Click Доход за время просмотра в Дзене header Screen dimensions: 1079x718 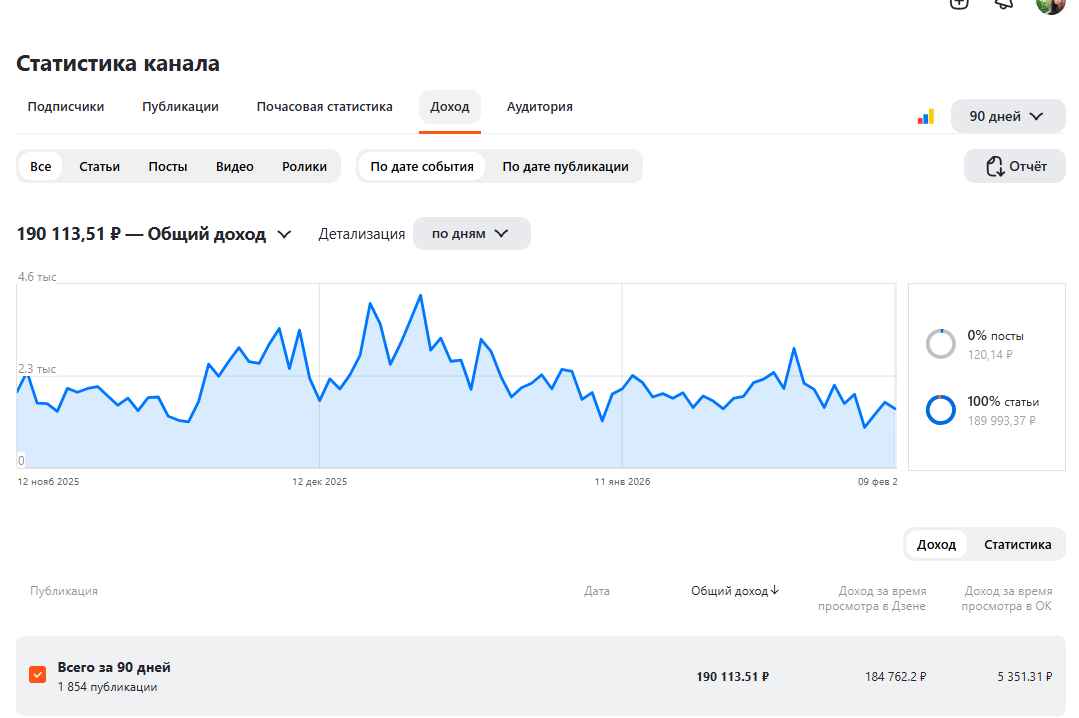(x=872, y=598)
